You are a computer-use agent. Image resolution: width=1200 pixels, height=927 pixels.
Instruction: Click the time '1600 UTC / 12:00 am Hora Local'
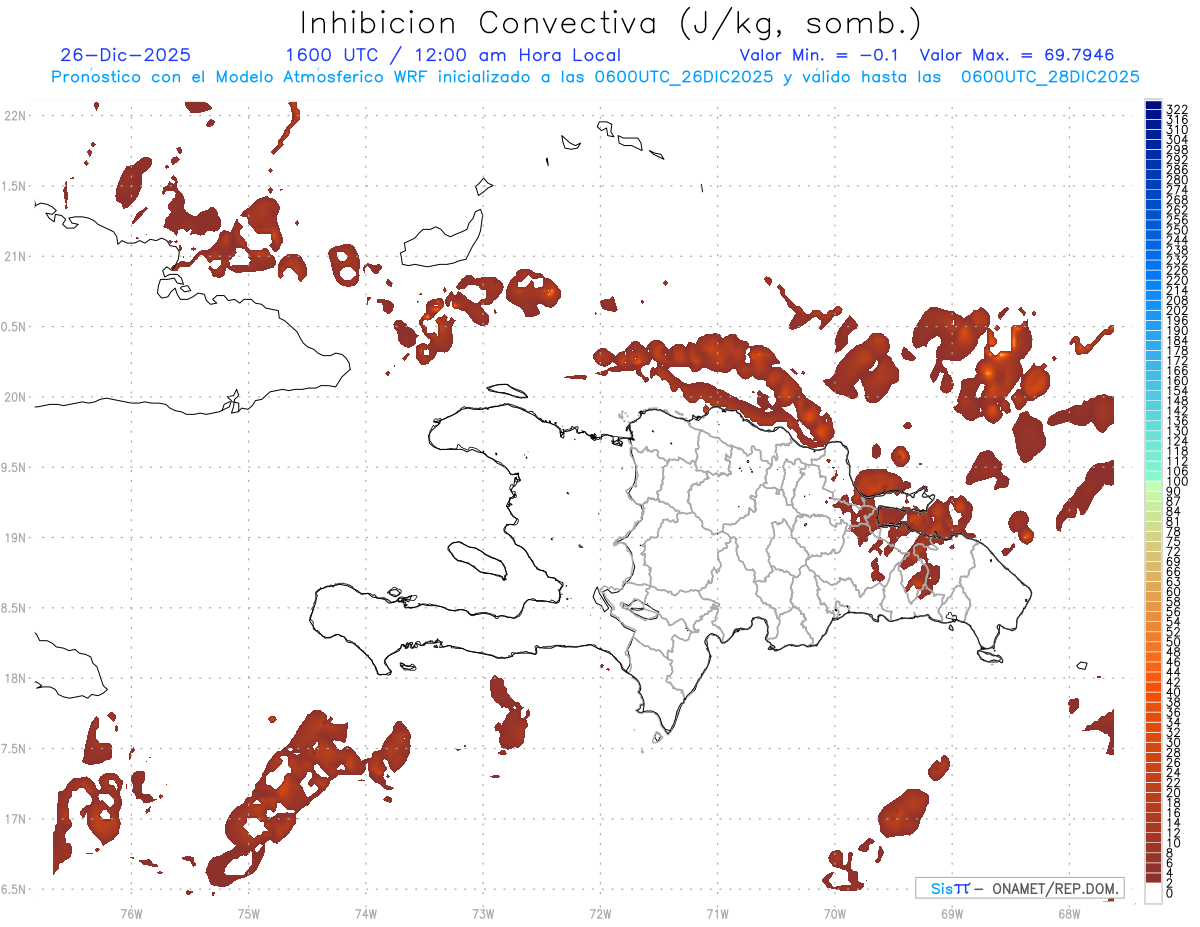coord(453,55)
